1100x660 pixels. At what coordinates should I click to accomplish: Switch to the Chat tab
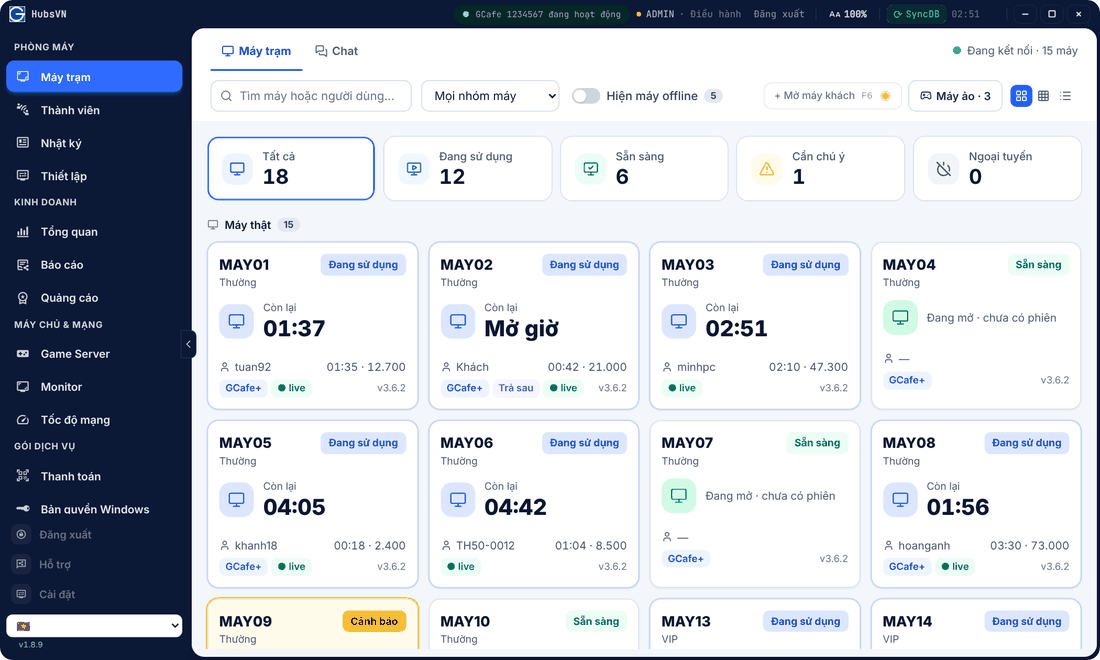(x=337, y=51)
